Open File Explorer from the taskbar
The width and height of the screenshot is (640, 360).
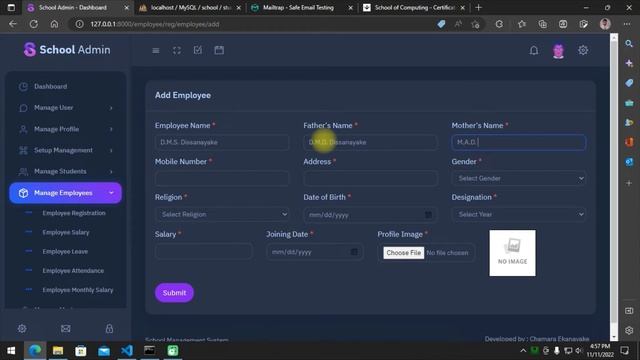58,351
